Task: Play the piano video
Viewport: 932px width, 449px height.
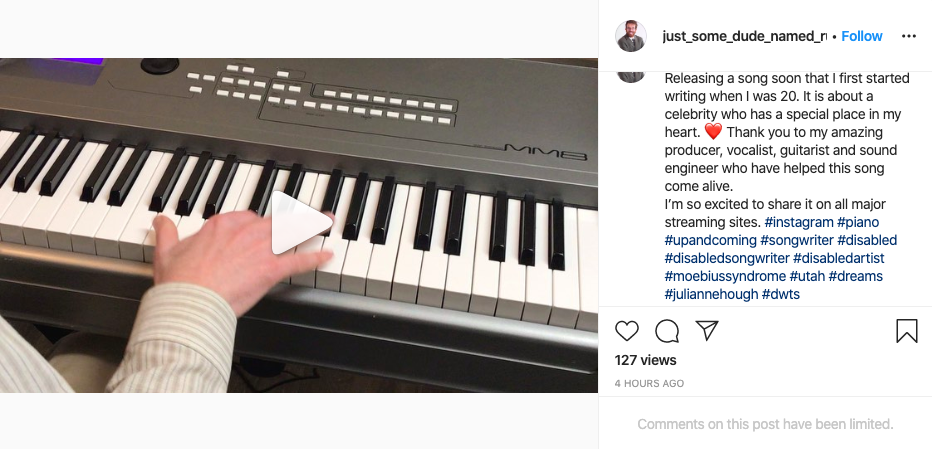Action: [x=301, y=222]
